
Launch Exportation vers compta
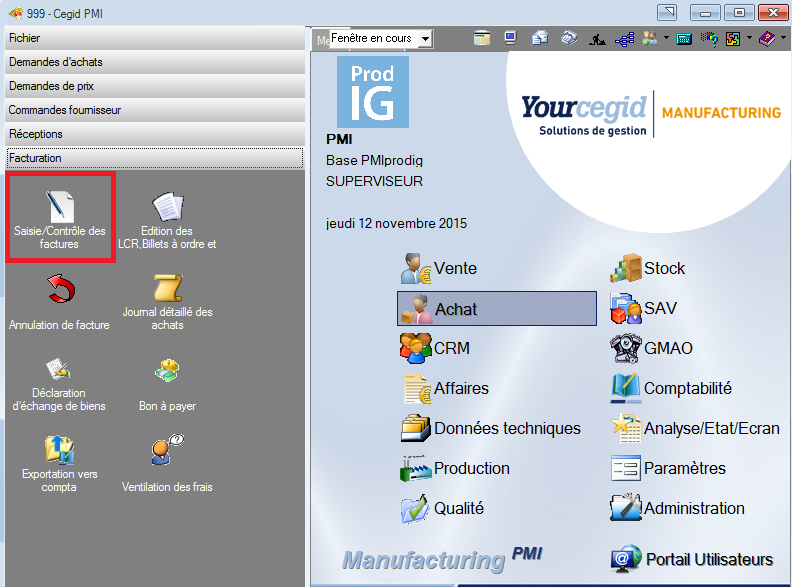(x=60, y=464)
